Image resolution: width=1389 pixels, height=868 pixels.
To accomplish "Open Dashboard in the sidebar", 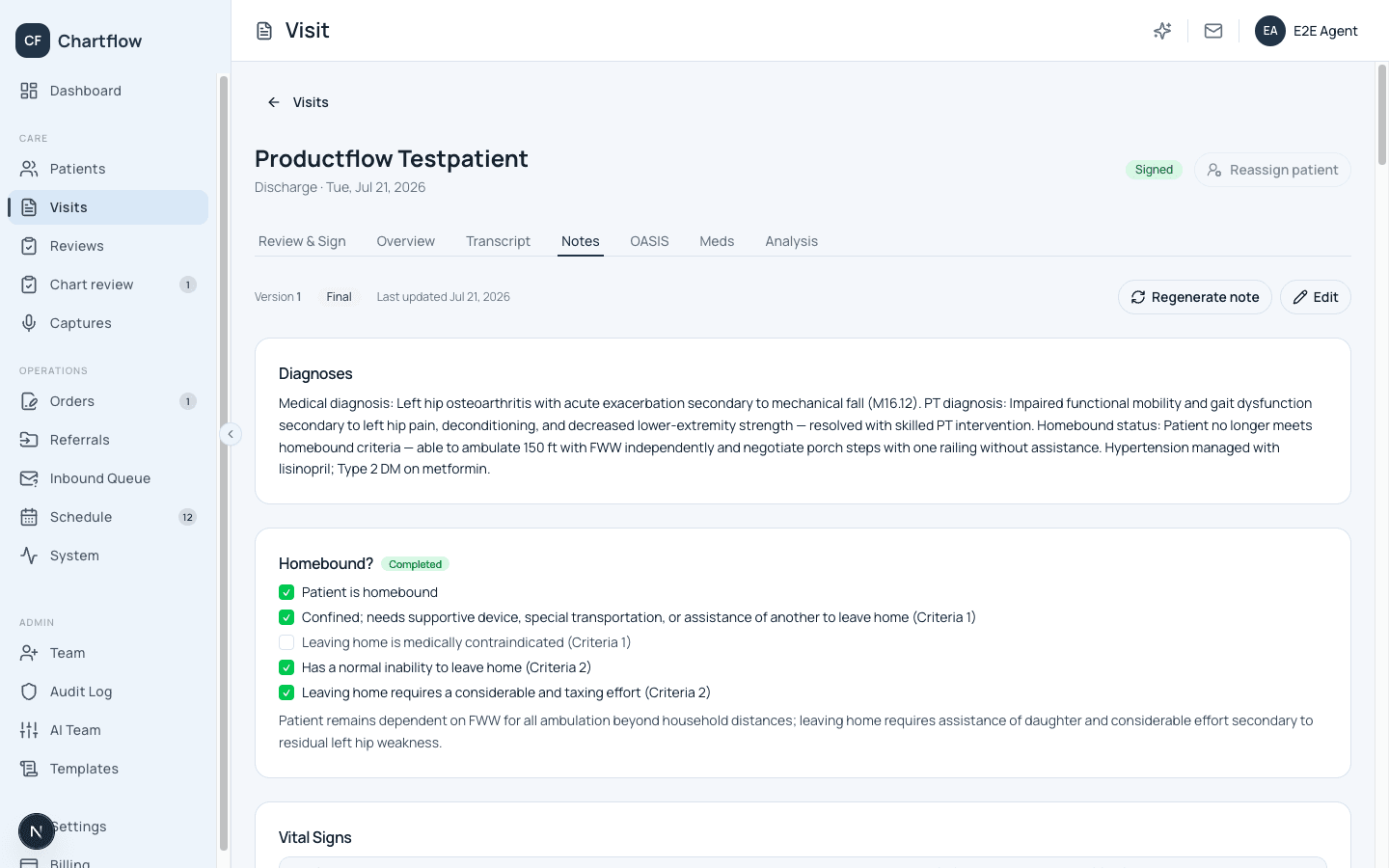I will (108, 91).
